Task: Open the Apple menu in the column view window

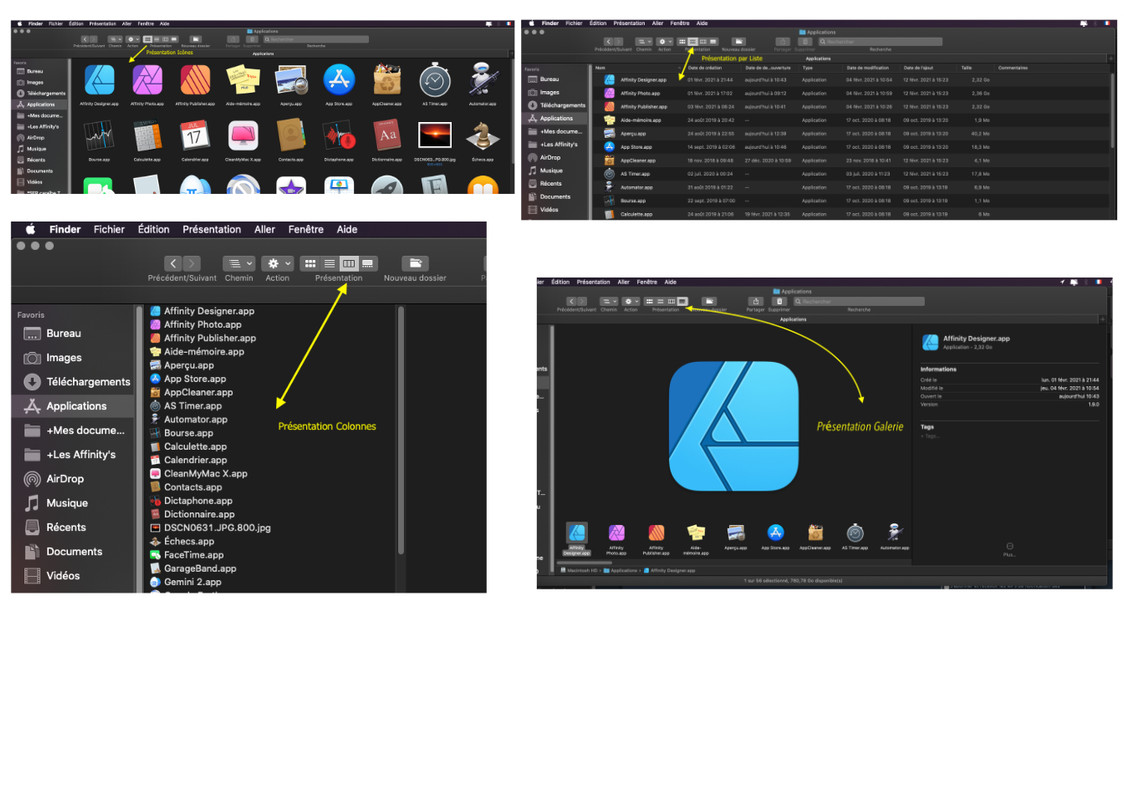Action: click(x=31, y=229)
